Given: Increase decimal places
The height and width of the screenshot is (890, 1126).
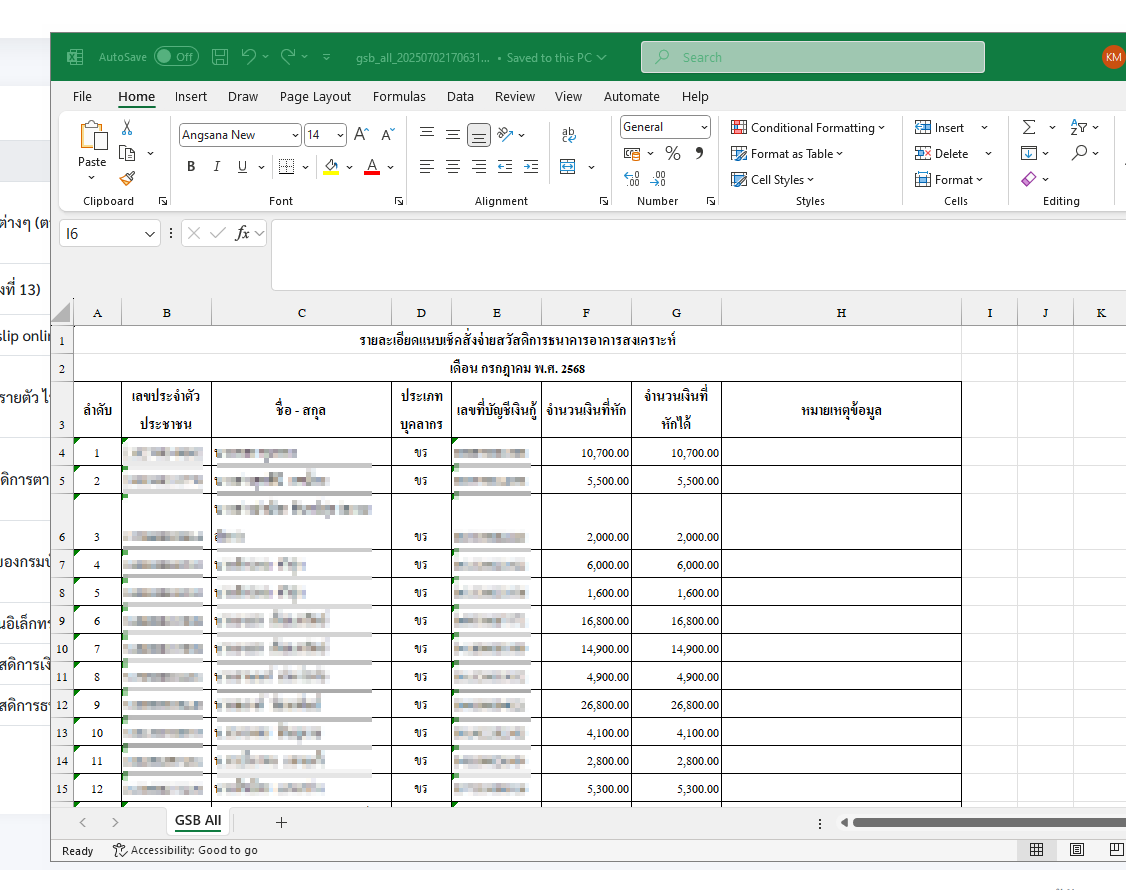Looking at the screenshot, I should tap(632, 179).
